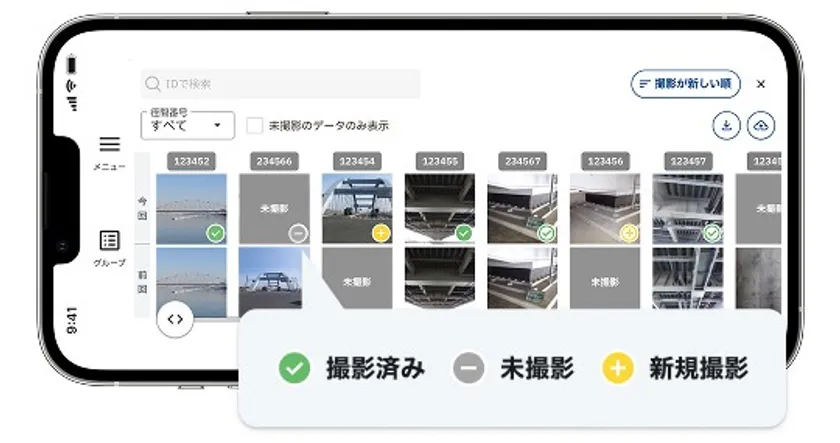Open current photo thumbnail for 123456
Image resolution: width=840 pixels, height=443 pixels.
tap(605, 209)
